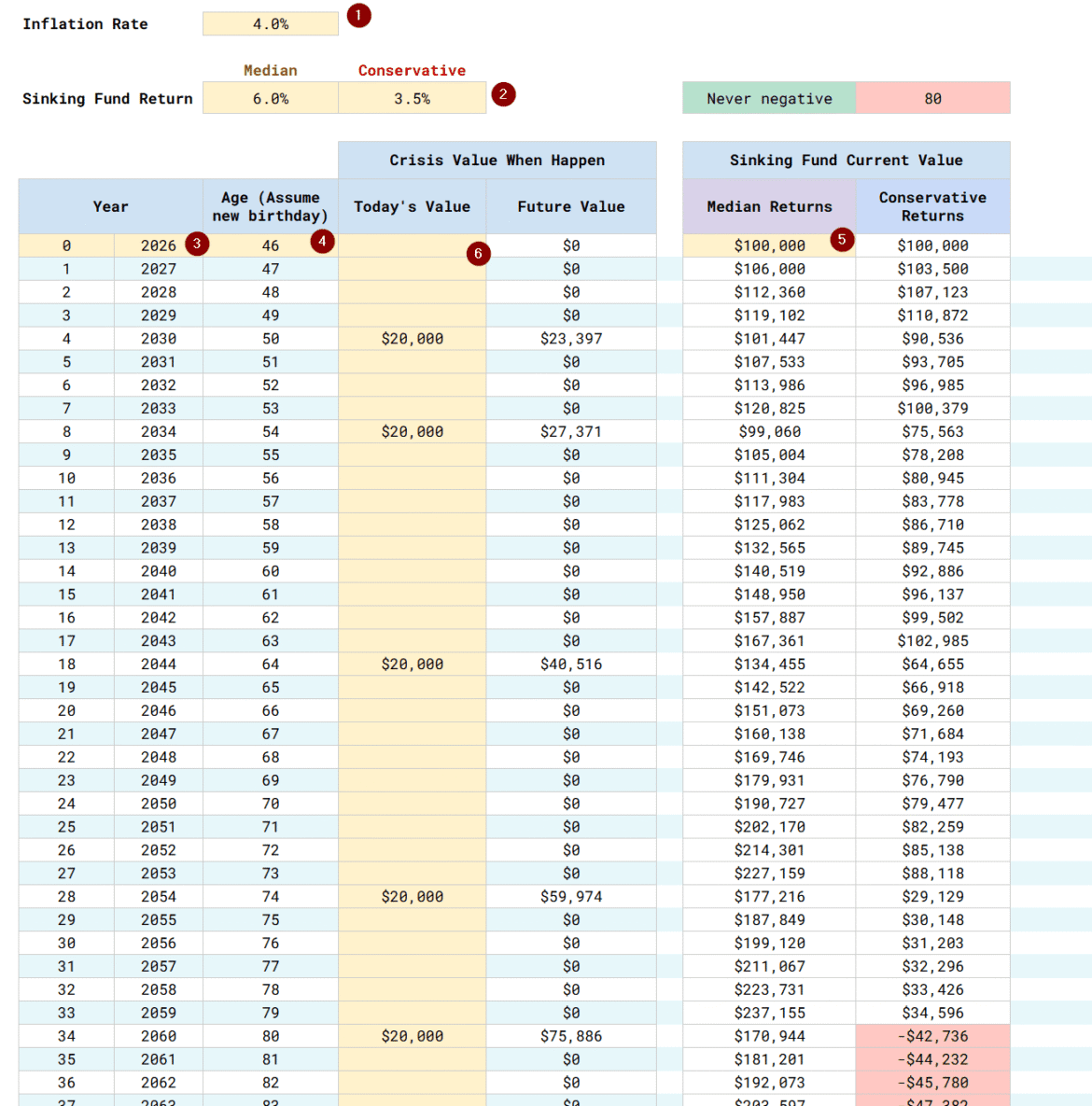Click the $20,000 crisis value for 2030

[x=412, y=338]
